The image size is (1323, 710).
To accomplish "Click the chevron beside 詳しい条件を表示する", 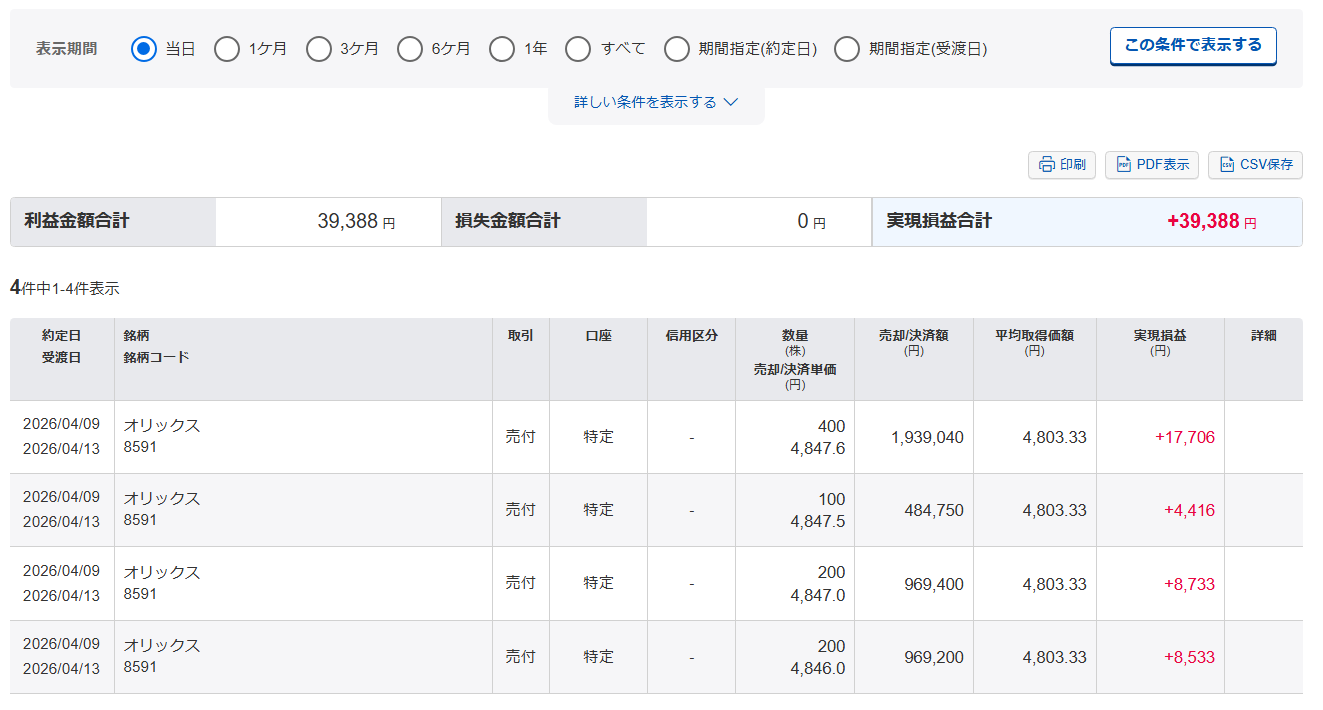I will (x=730, y=102).
